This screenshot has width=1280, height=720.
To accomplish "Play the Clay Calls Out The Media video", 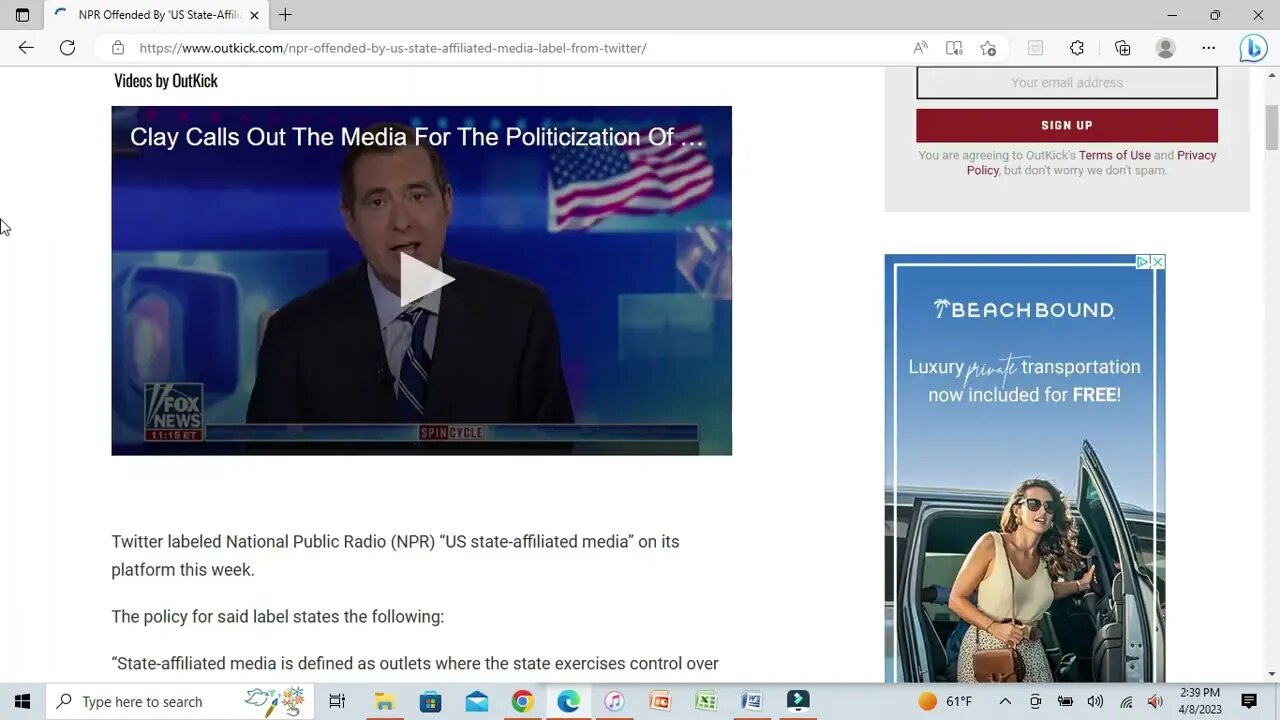I will (x=427, y=280).
